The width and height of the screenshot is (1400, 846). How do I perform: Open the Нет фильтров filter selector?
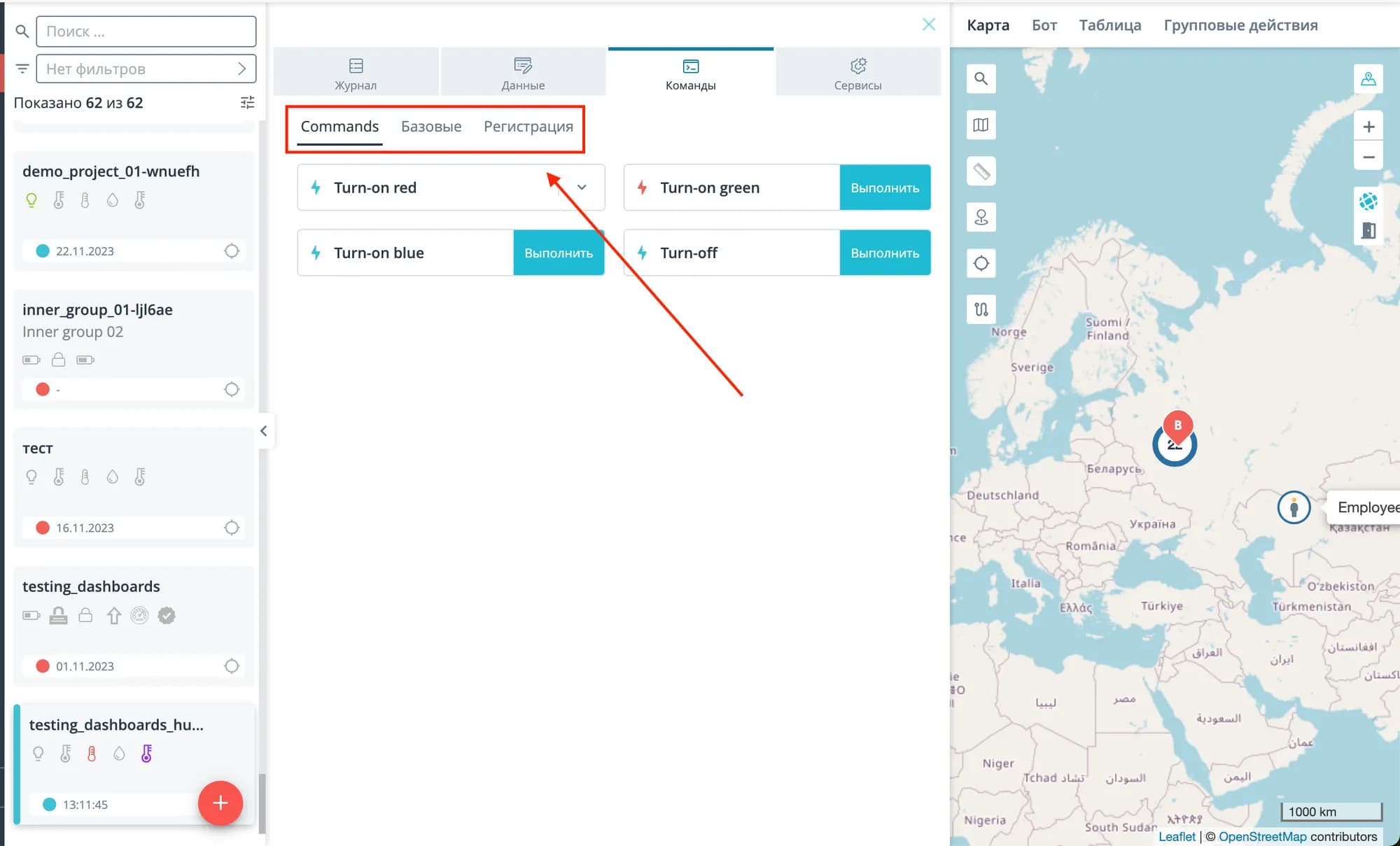click(x=146, y=69)
